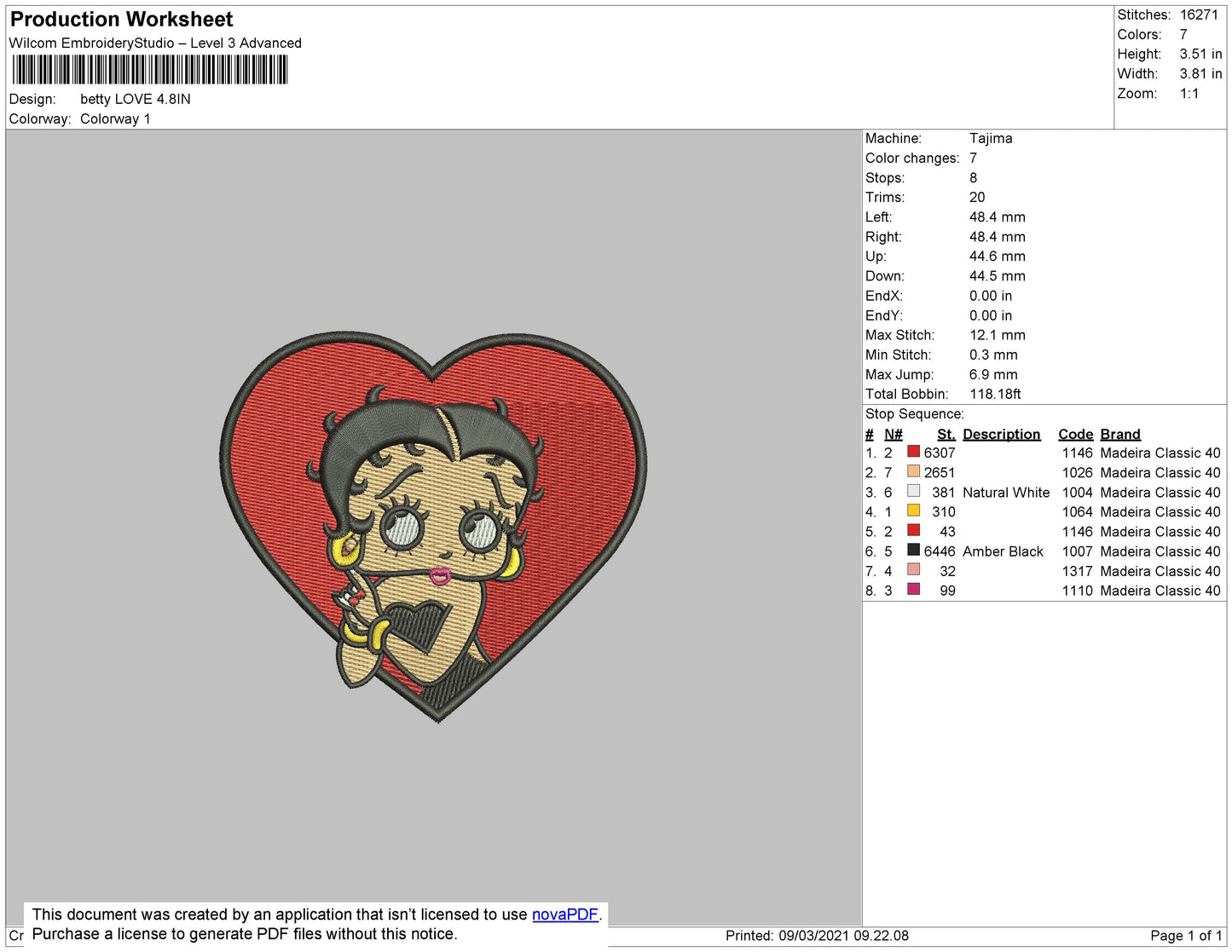Click thread code 1026
Viewport: 1232px width, 952px height.
(x=1077, y=472)
